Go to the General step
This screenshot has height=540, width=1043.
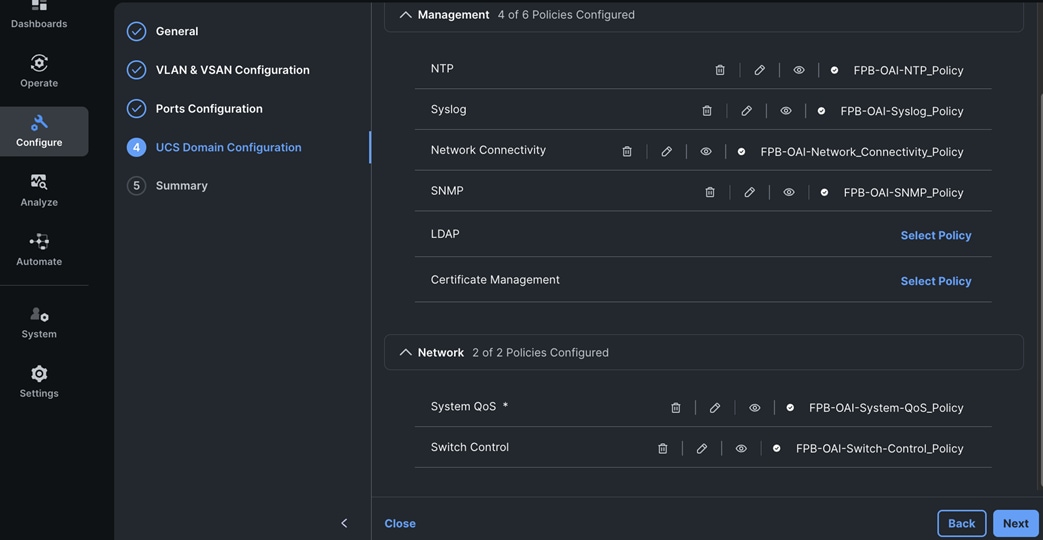click(x=177, y=31)
